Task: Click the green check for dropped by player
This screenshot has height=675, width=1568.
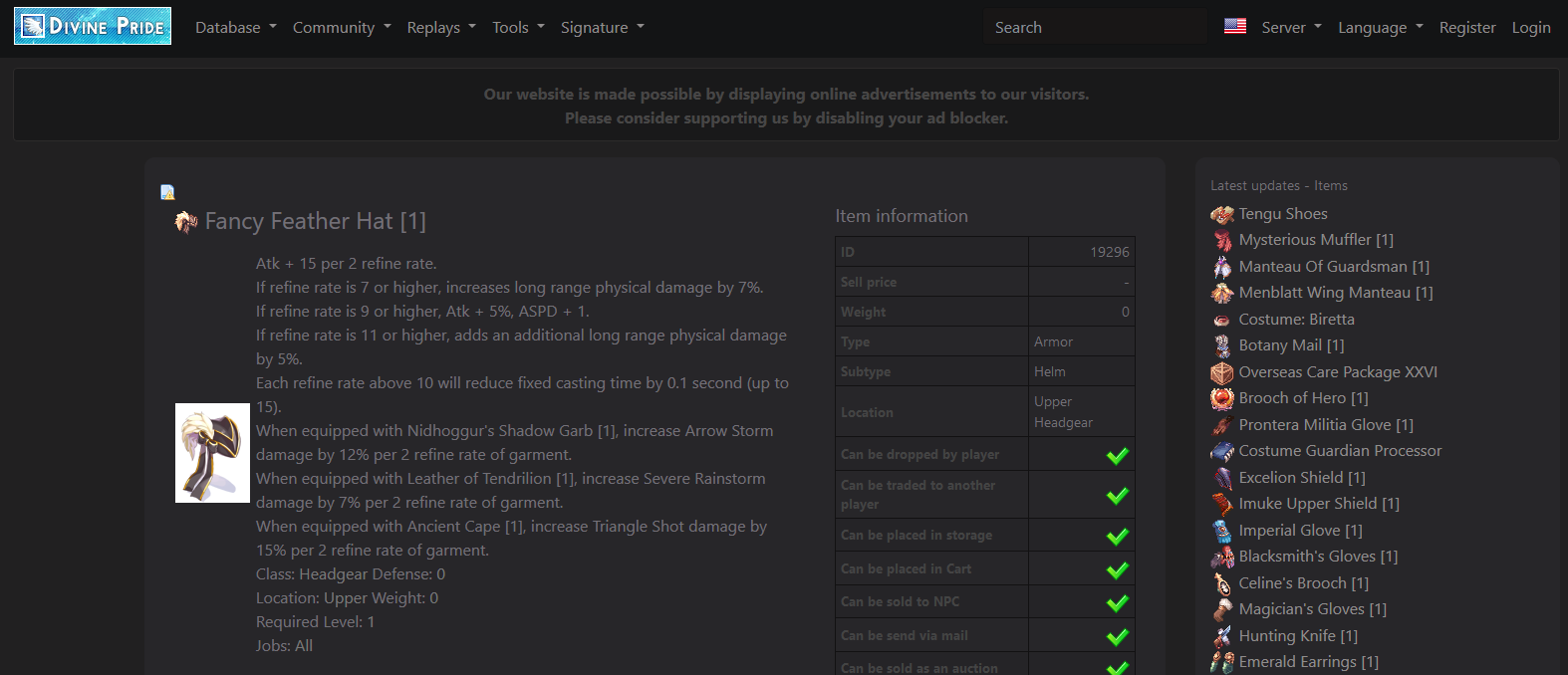Action: pos(1118,455)
